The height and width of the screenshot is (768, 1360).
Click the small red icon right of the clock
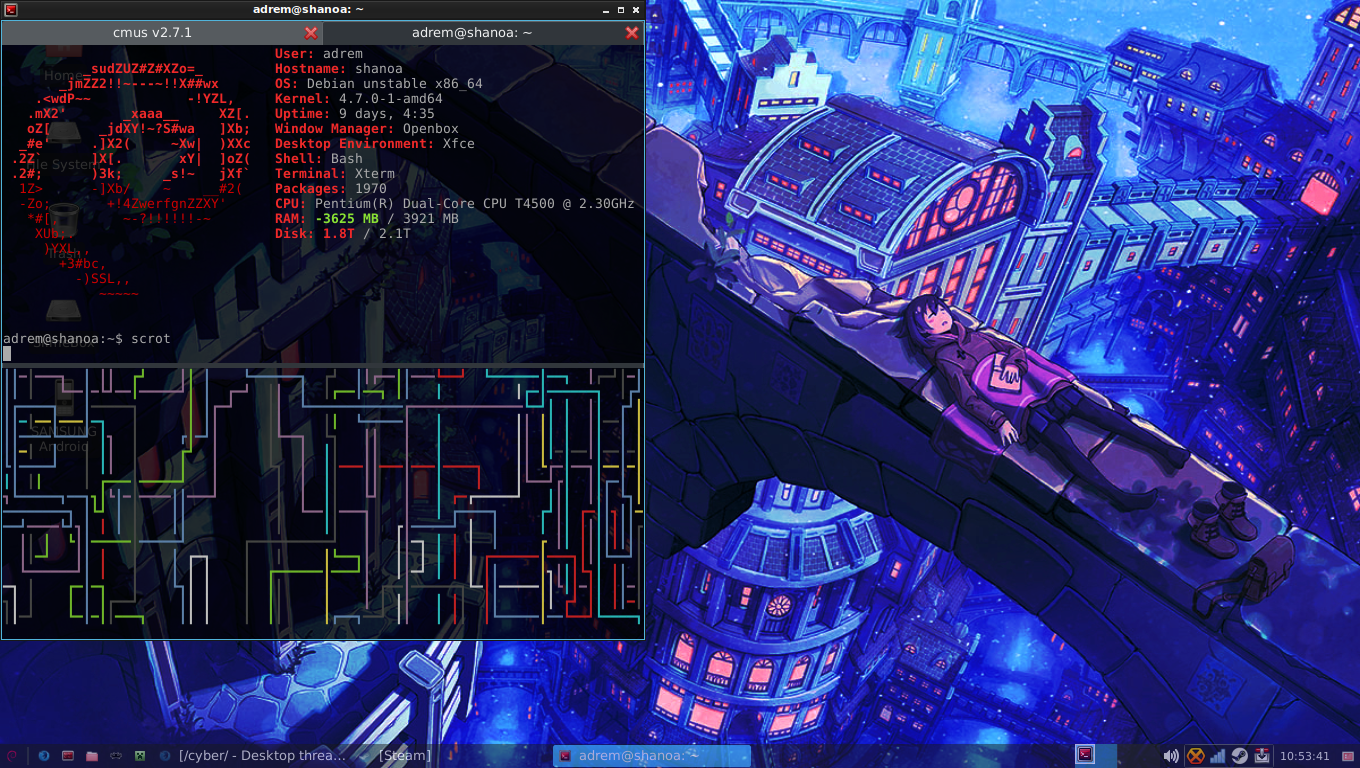pos(1347,756)
